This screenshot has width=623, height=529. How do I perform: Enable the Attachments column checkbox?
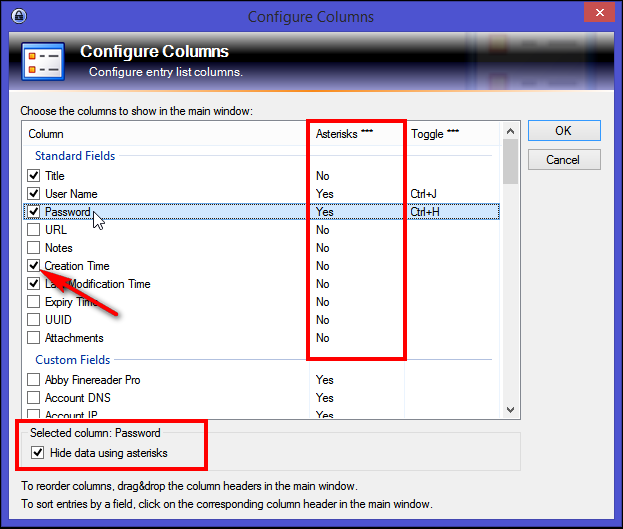34,337
